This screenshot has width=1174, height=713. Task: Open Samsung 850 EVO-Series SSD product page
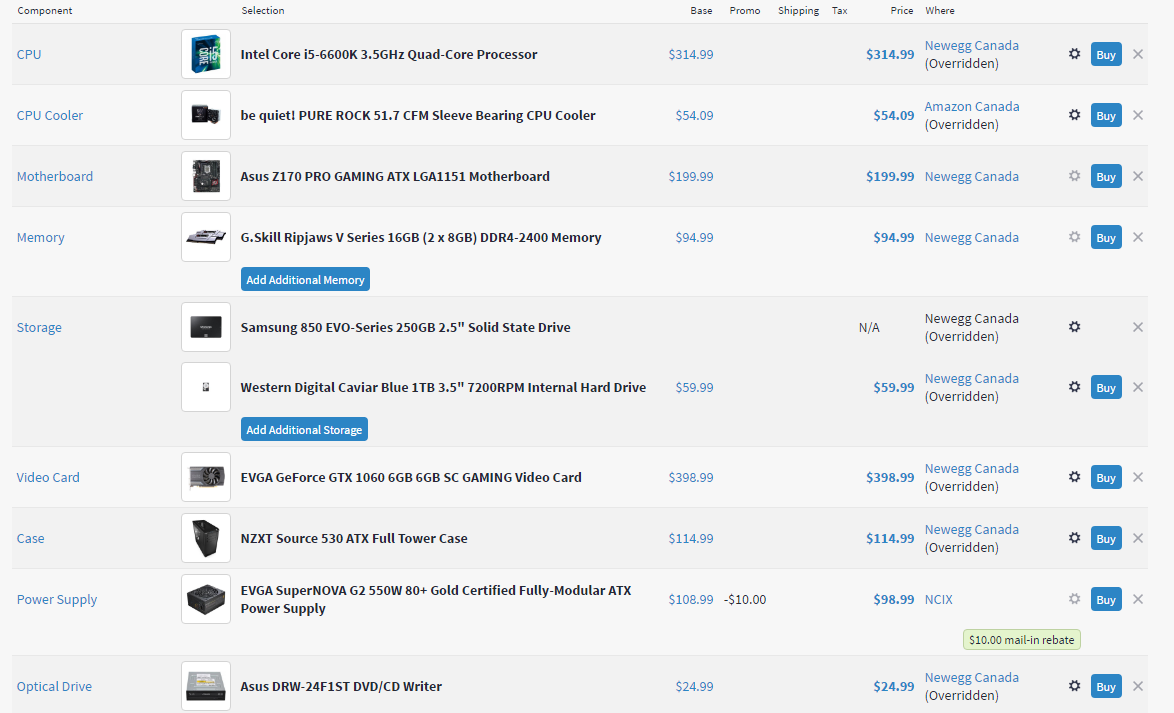point(405,327)
